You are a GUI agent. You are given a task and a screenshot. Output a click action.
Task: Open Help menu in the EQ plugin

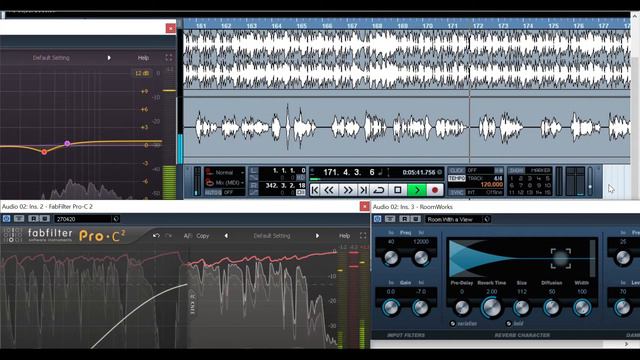143,58
